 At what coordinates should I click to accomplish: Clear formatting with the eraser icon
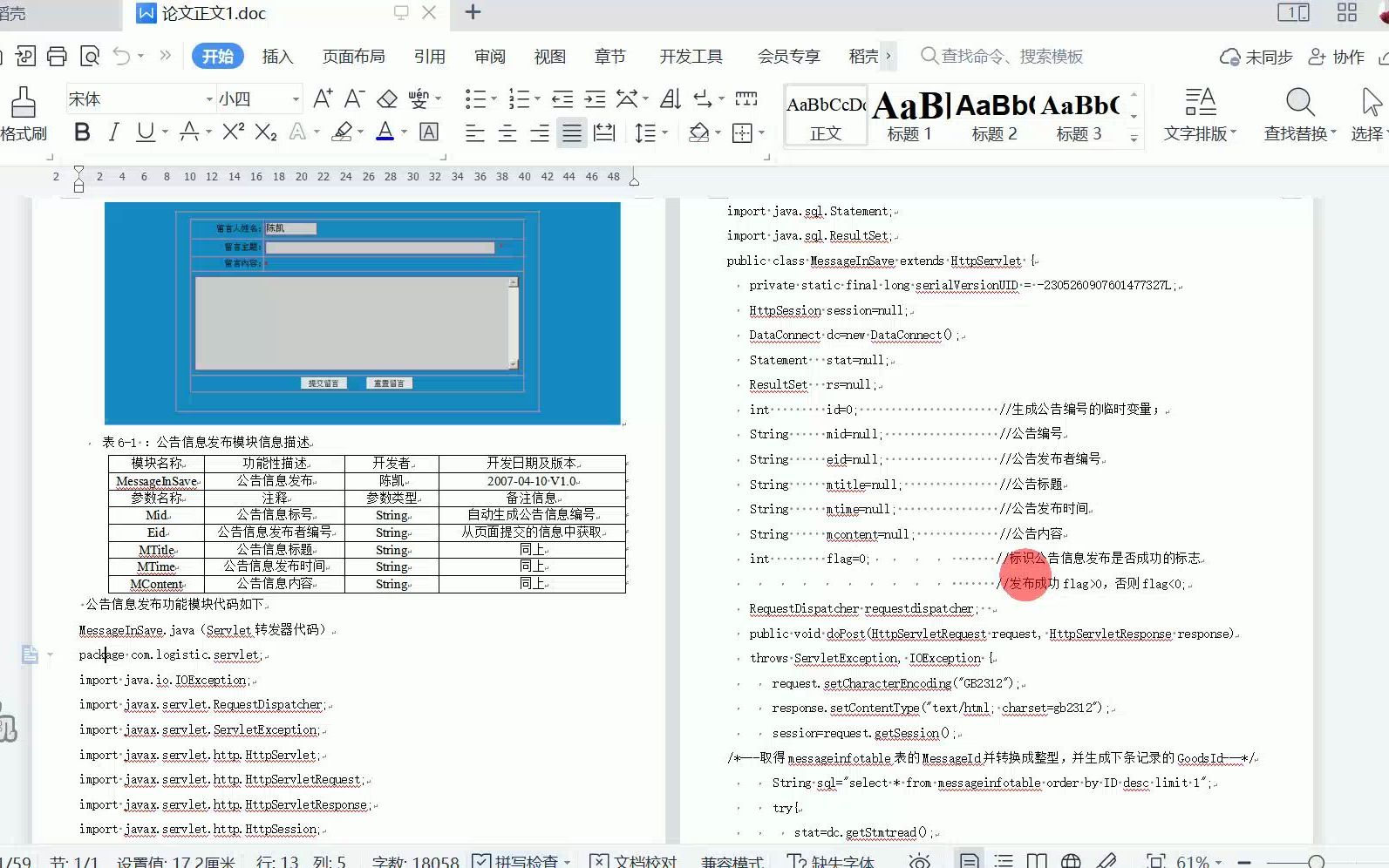point(387,98)
